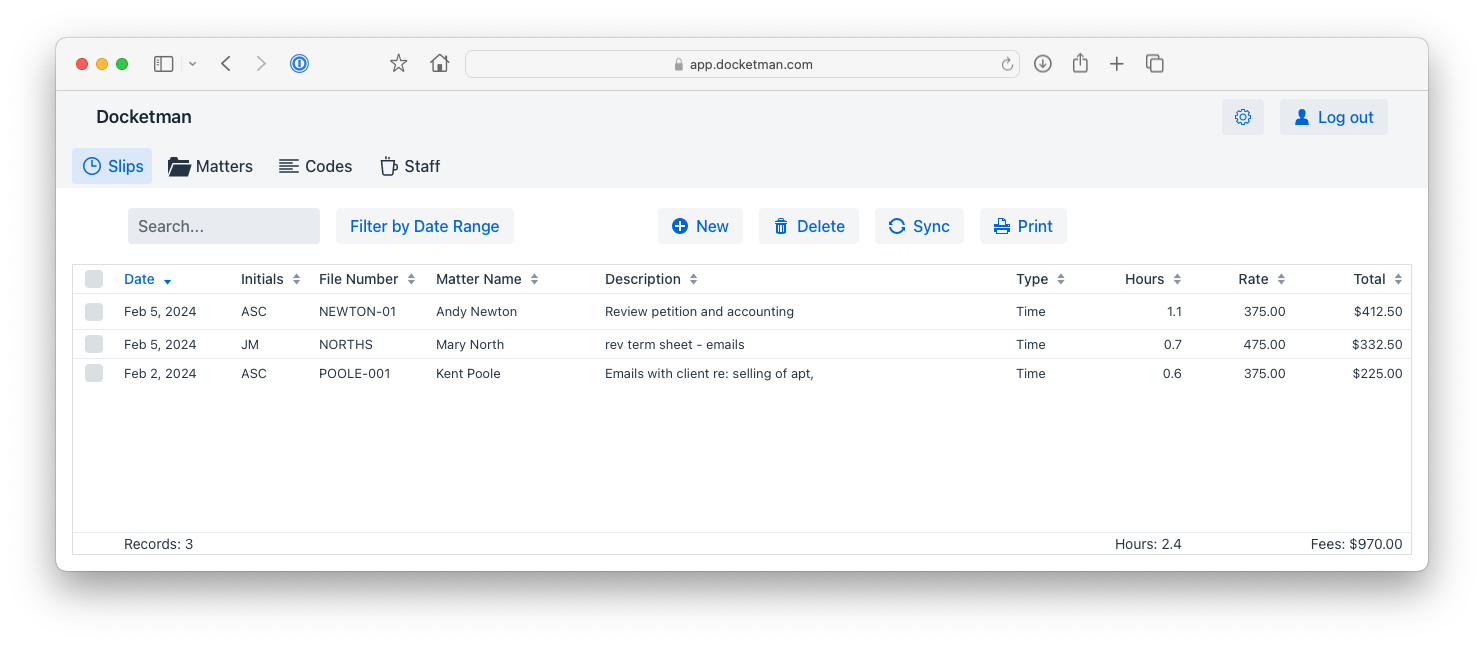The height and width of the screenshot is (645, 1484).
Task: Open Filter by Date Range
Action: (x=425, y=226)
